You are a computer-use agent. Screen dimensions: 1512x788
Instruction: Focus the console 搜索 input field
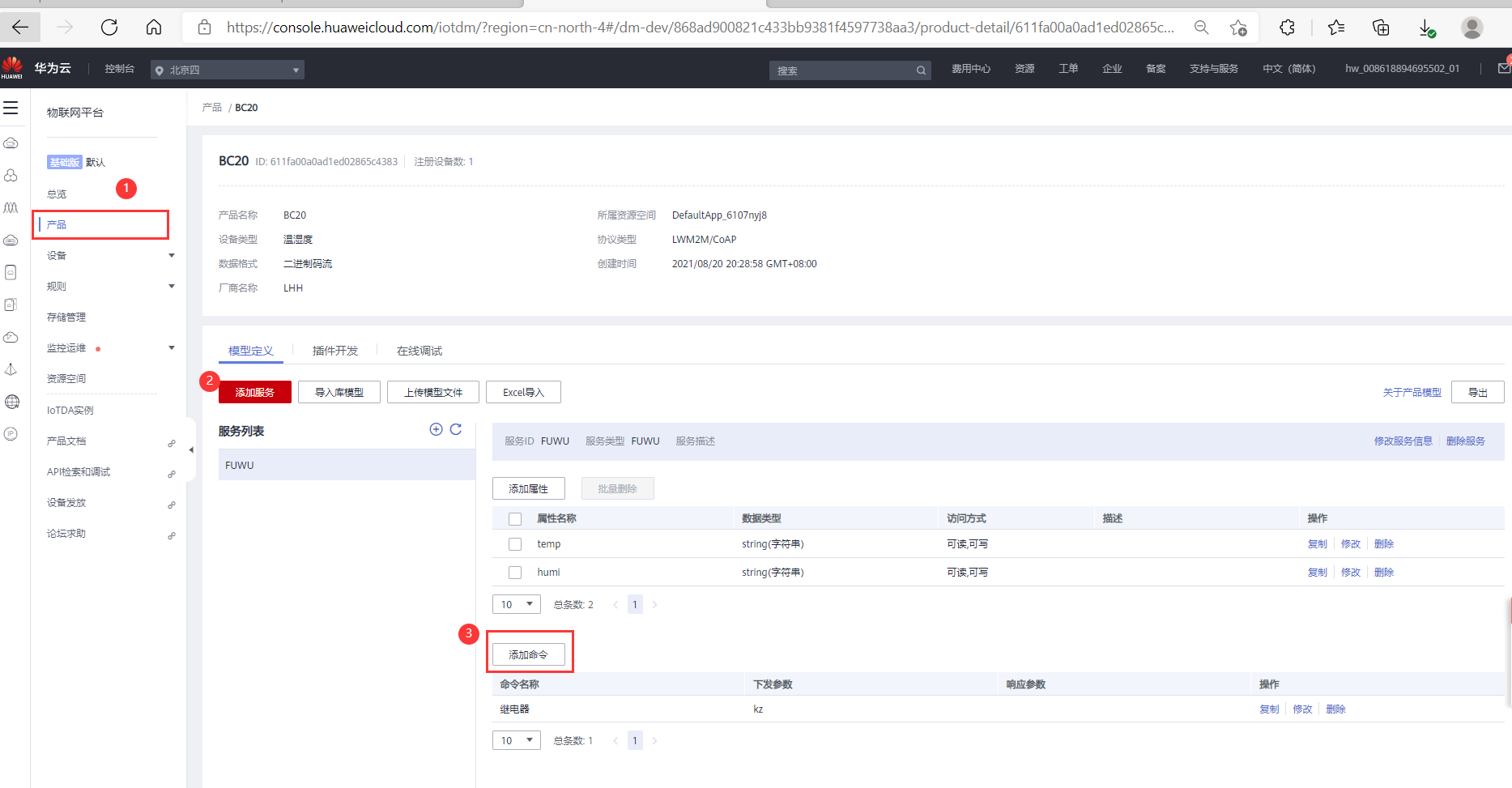pyautogui.click(x=842, y=70)
